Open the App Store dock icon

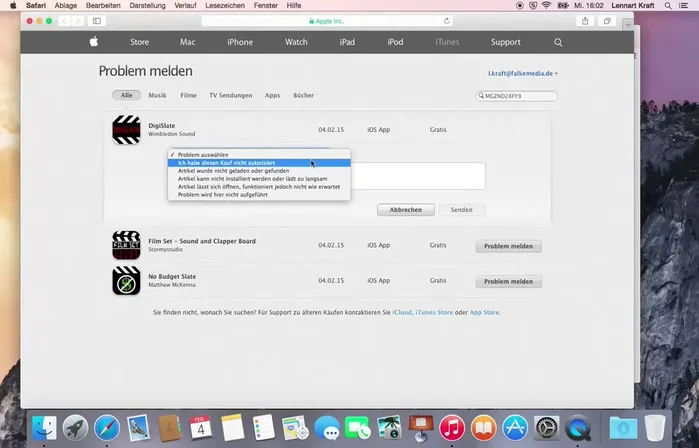pyautogui.click(x=514, y=428)
